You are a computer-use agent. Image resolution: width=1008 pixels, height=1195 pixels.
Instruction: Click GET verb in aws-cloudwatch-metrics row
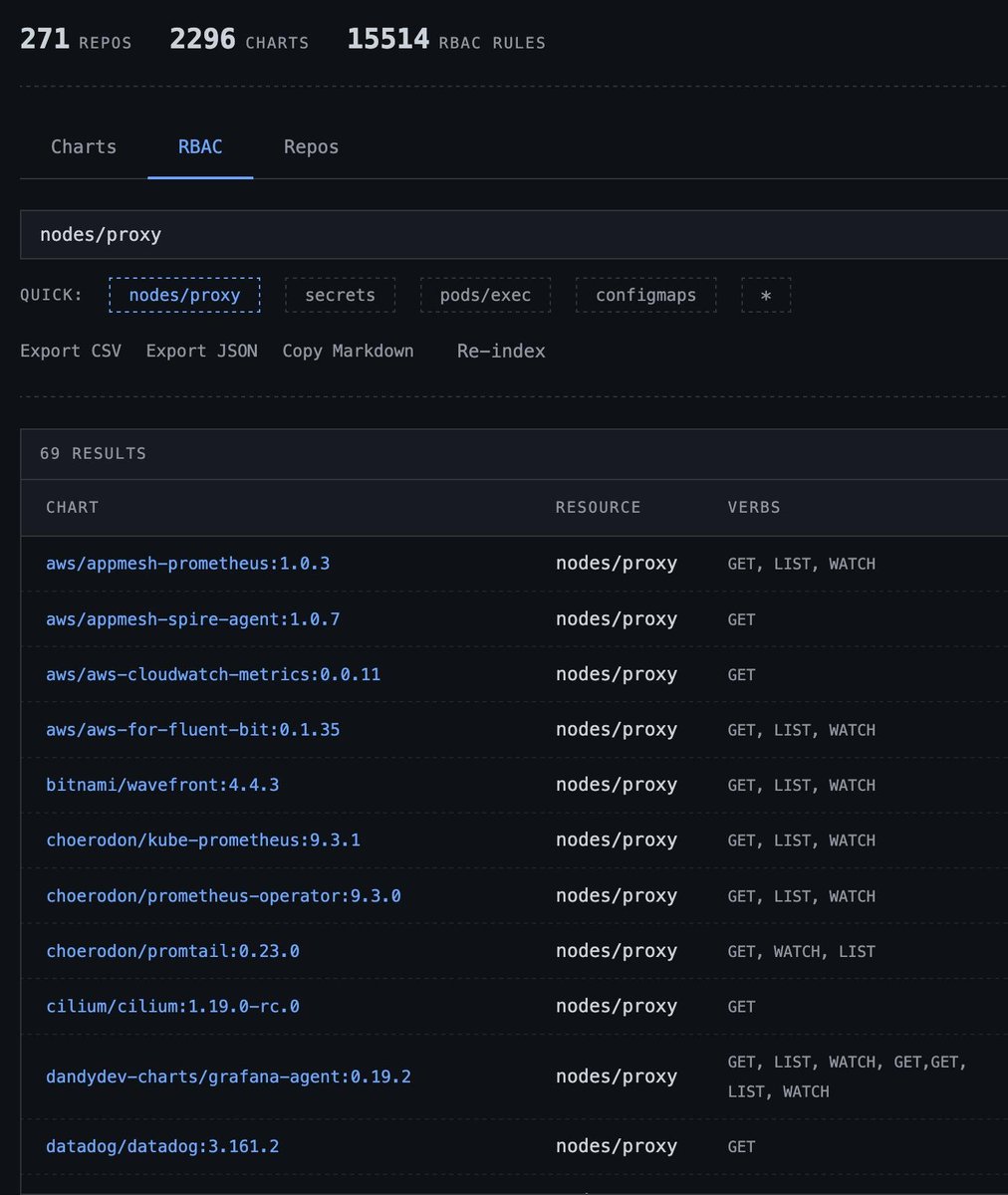point(741,675)
